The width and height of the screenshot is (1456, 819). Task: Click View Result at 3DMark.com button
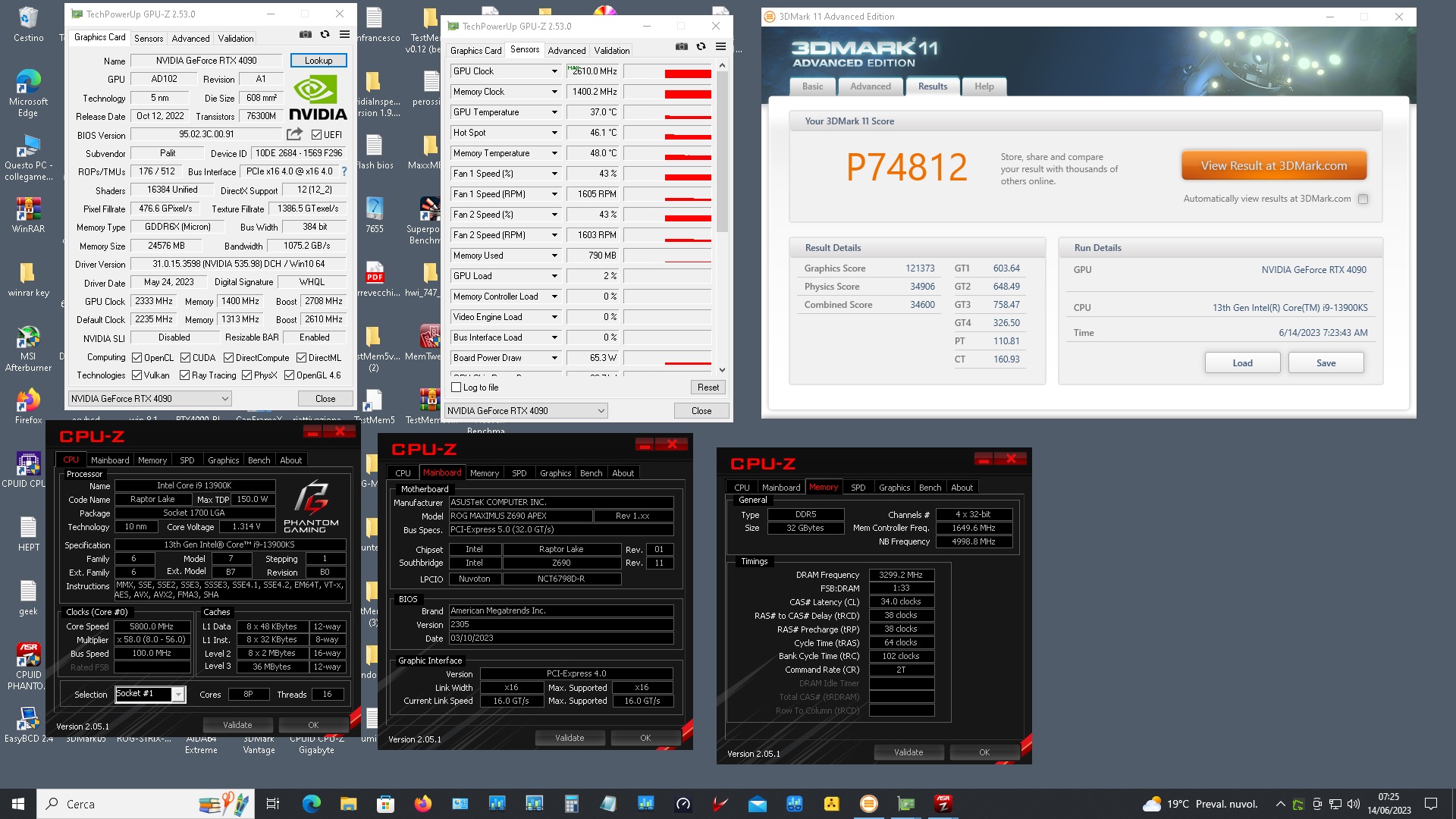pyautogui.click(x=1274, y=165)
